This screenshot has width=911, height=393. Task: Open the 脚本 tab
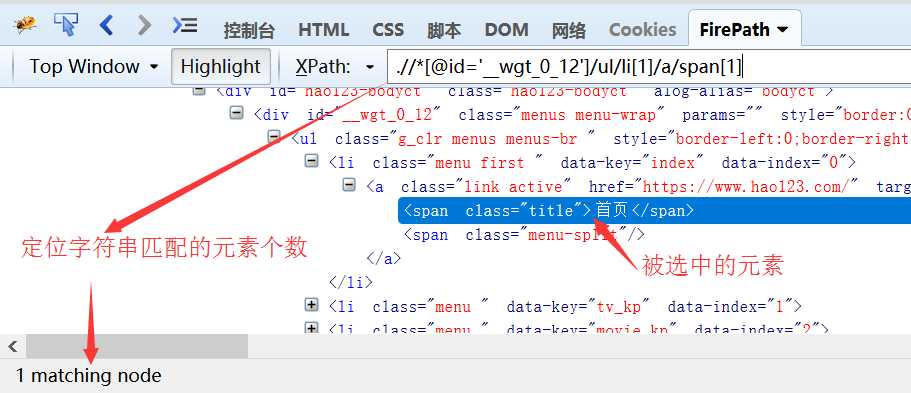coord(444,30)
